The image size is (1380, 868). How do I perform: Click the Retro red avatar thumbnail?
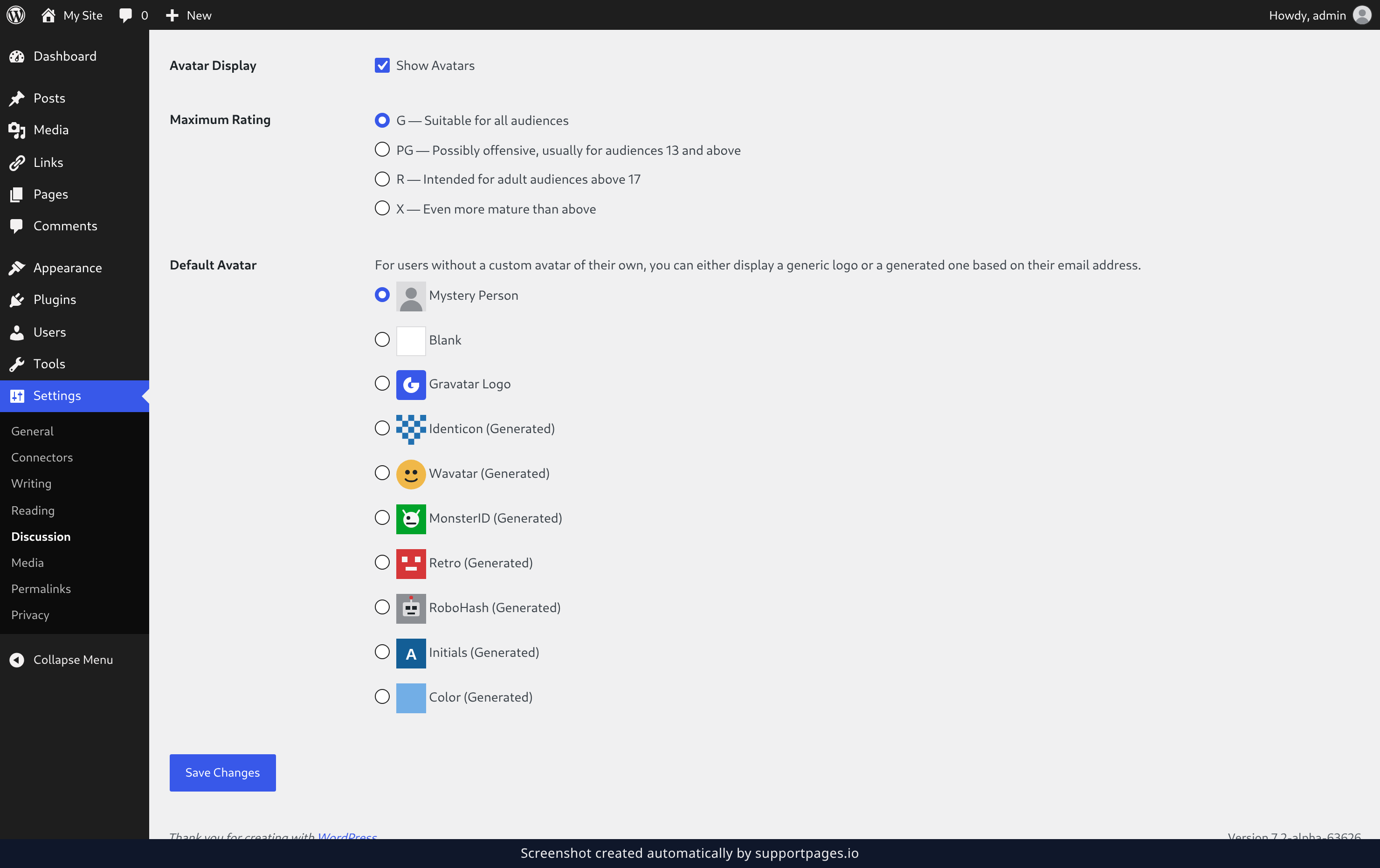[411, 564]
